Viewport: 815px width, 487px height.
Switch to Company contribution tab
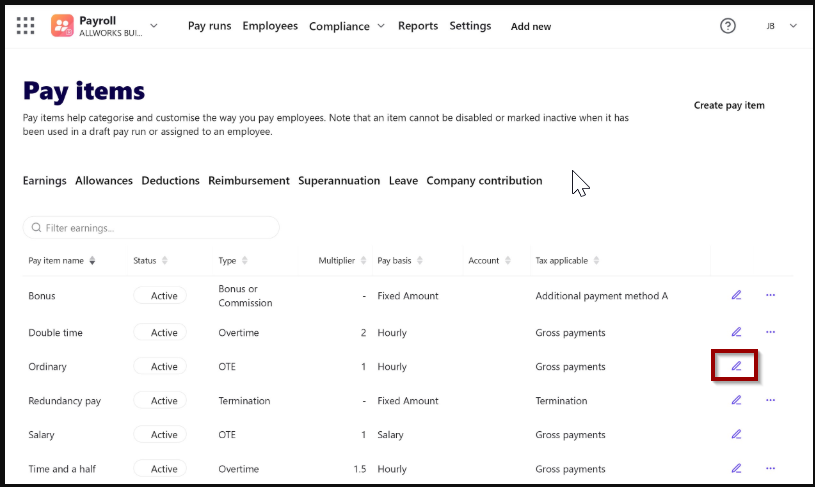(x=484, y=180)
